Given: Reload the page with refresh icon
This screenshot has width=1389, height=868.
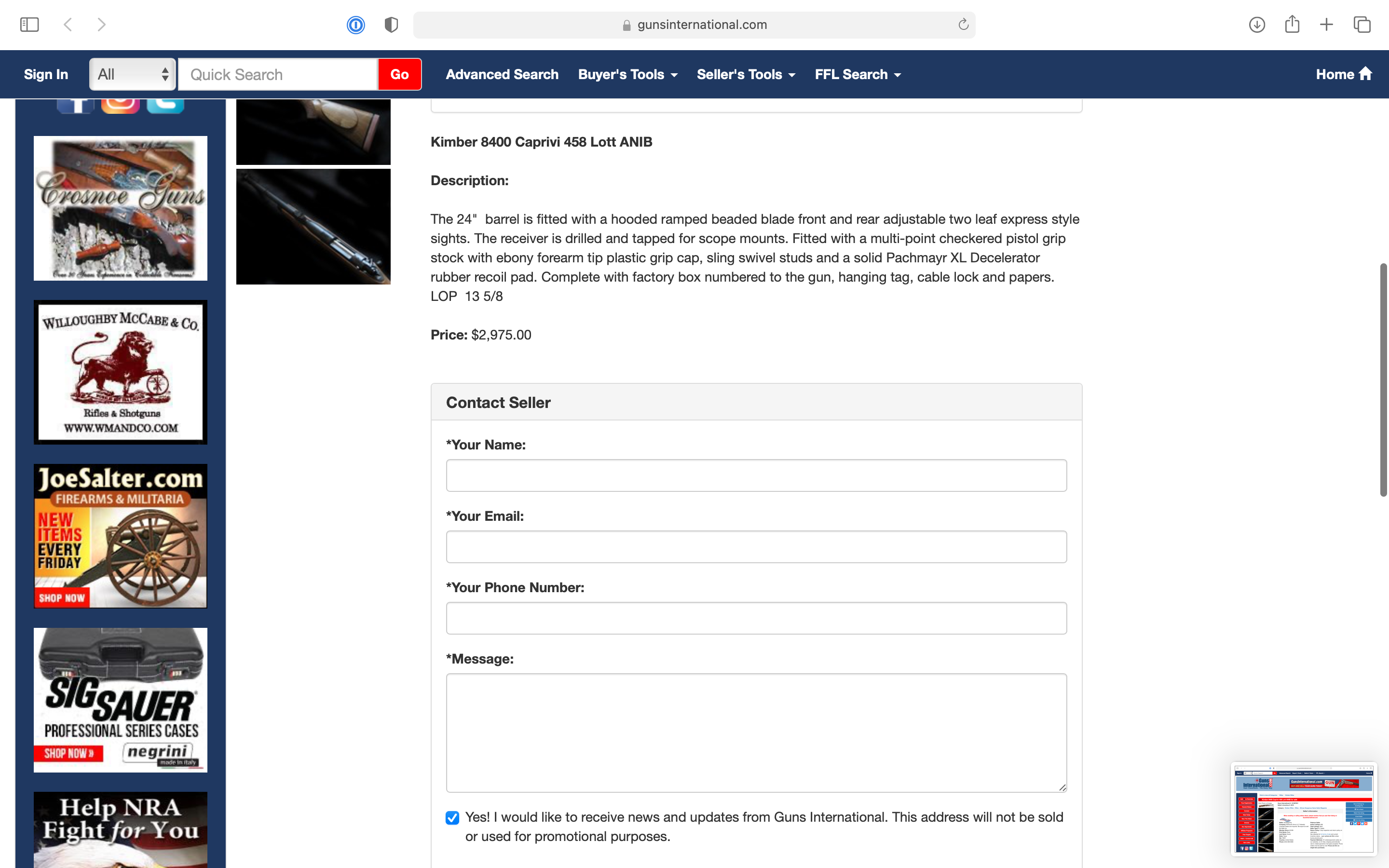Looking at the screenshot, I should tap(963, 25).
